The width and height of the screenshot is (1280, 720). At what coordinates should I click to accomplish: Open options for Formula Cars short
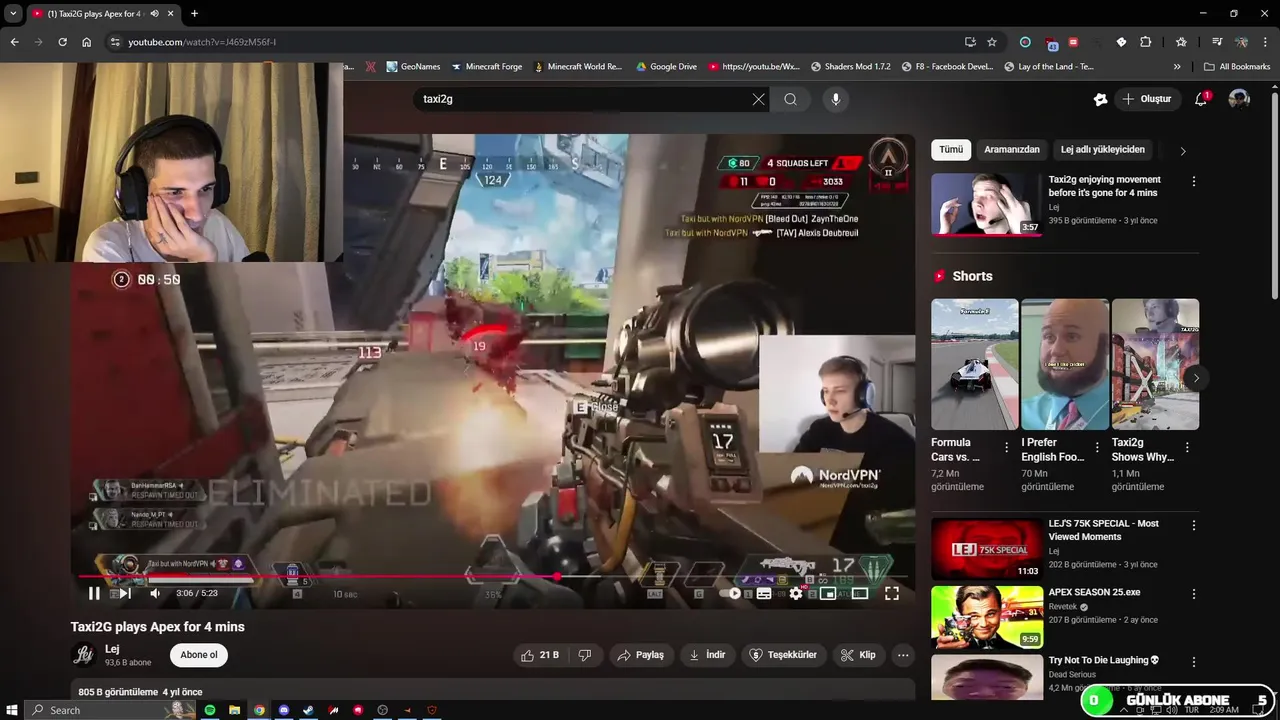point(1006,448)
